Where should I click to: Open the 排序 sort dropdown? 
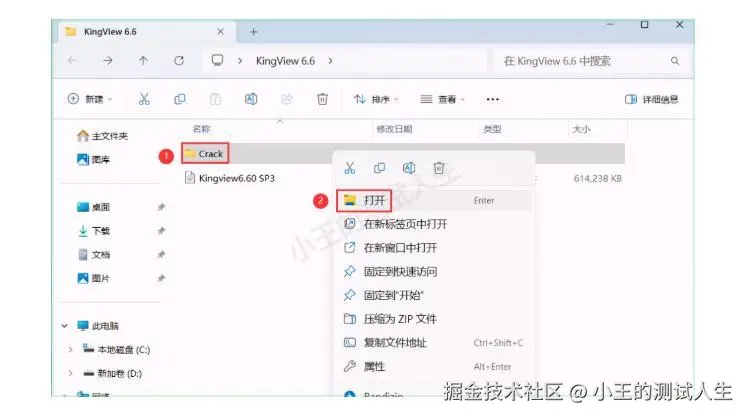[x=376, y=99]
